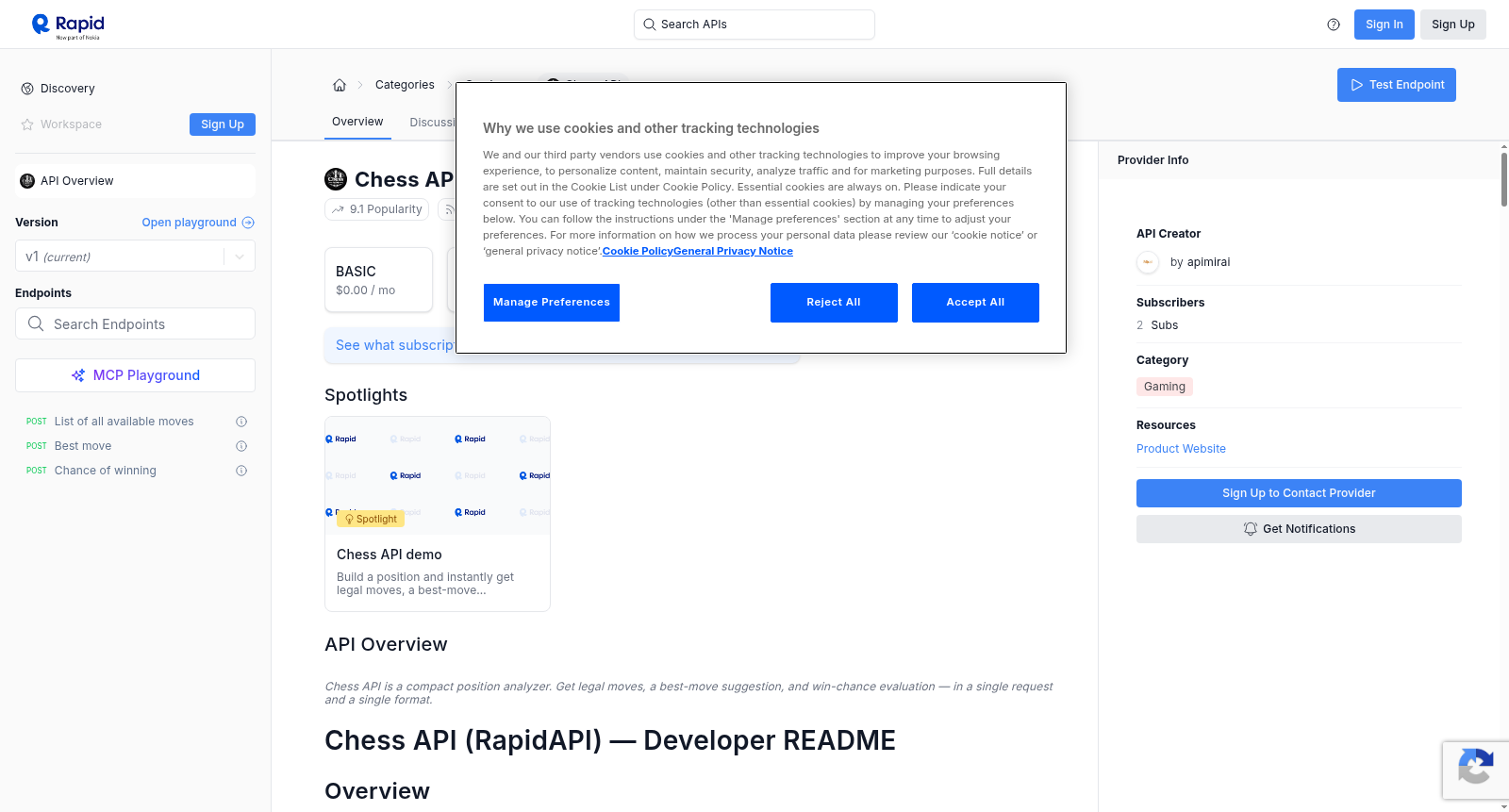1509x812 pixels.
Task: Click info icon for List of all available moves
Action: pyautogui.click(x=241, y=422)
